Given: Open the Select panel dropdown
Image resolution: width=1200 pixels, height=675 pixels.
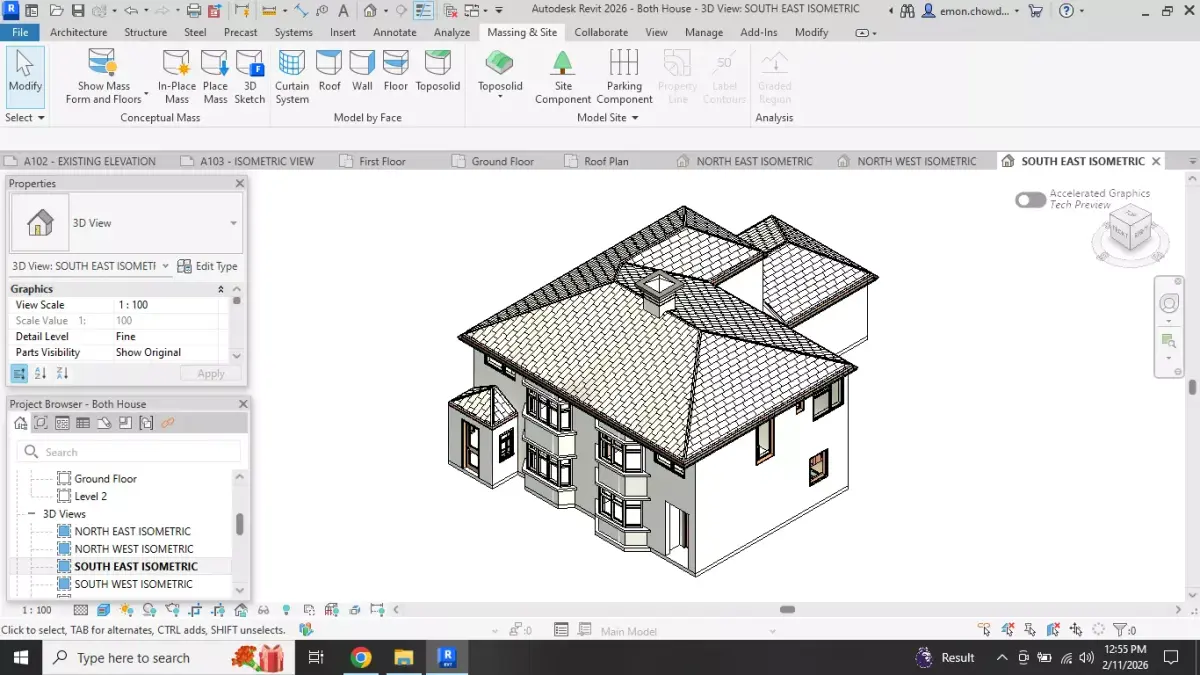Looking at the screenshot, I should point(25,118).
